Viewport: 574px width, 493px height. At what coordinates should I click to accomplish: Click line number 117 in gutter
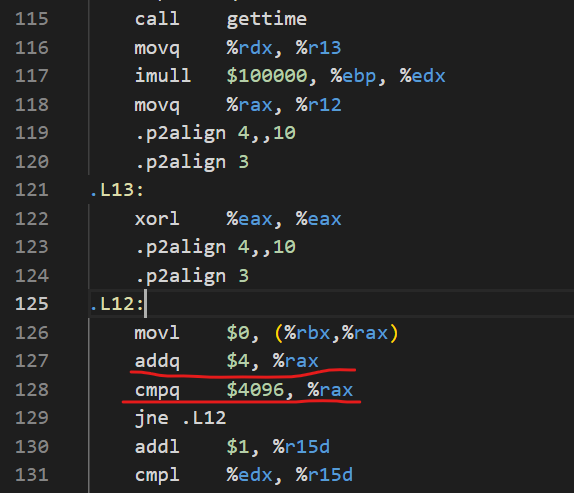[32, 76]
